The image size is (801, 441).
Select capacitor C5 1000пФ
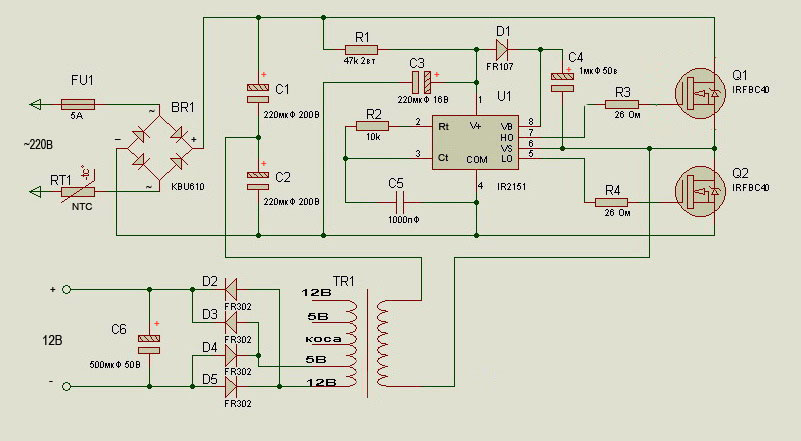(x=400, y=202)
